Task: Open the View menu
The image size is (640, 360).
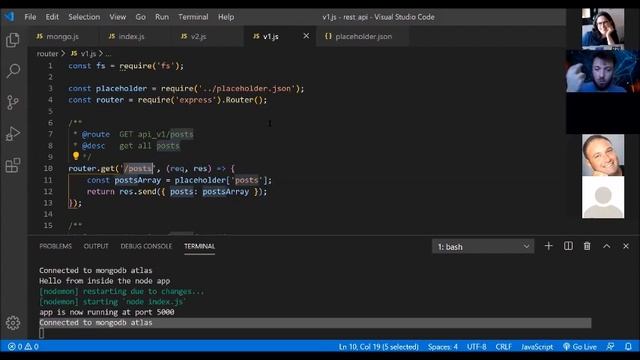Action: click(x=118, y=17)
